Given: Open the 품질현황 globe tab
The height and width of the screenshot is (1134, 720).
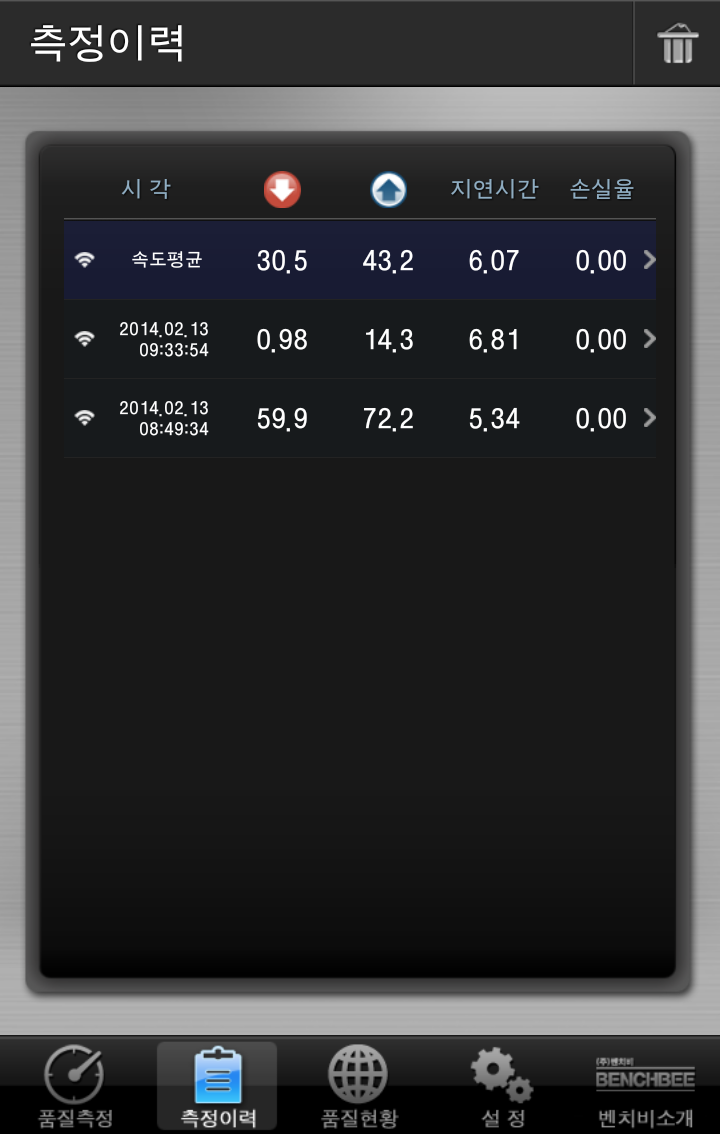Looking at the screenshot, I should [x=359, y=1086].
